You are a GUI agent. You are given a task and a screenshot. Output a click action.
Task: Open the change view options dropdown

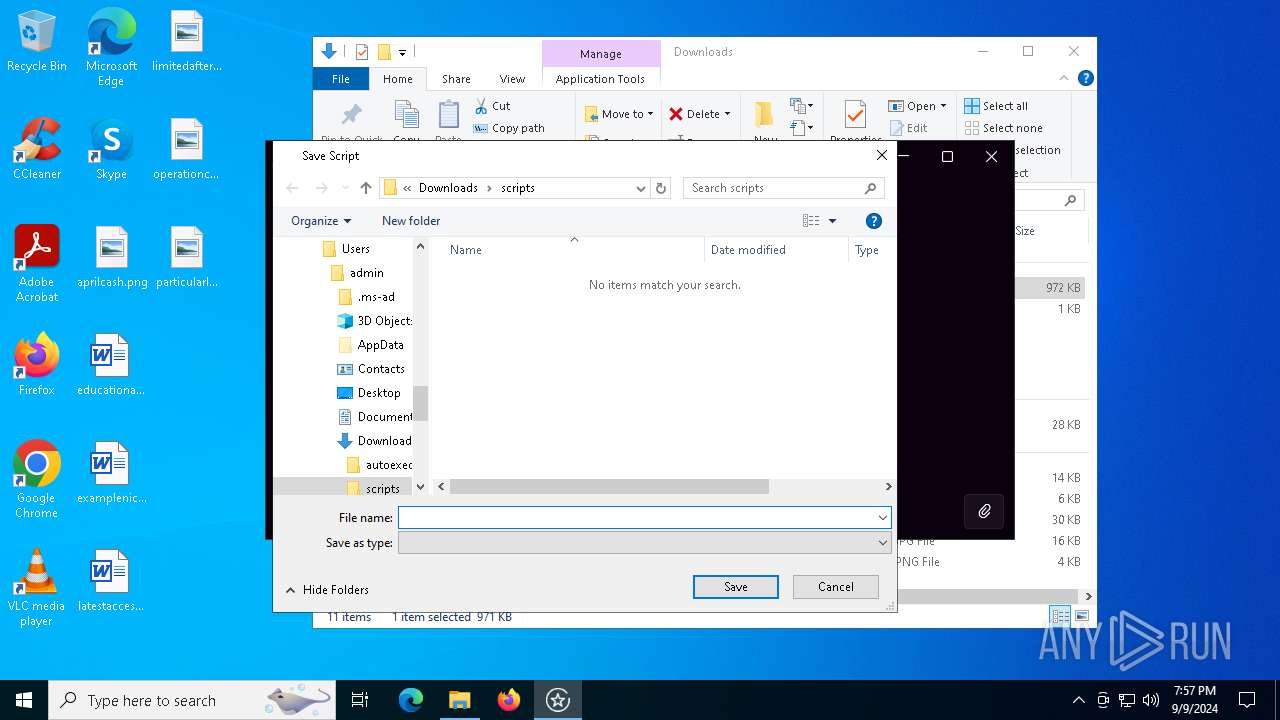click(x=832, y=221)
